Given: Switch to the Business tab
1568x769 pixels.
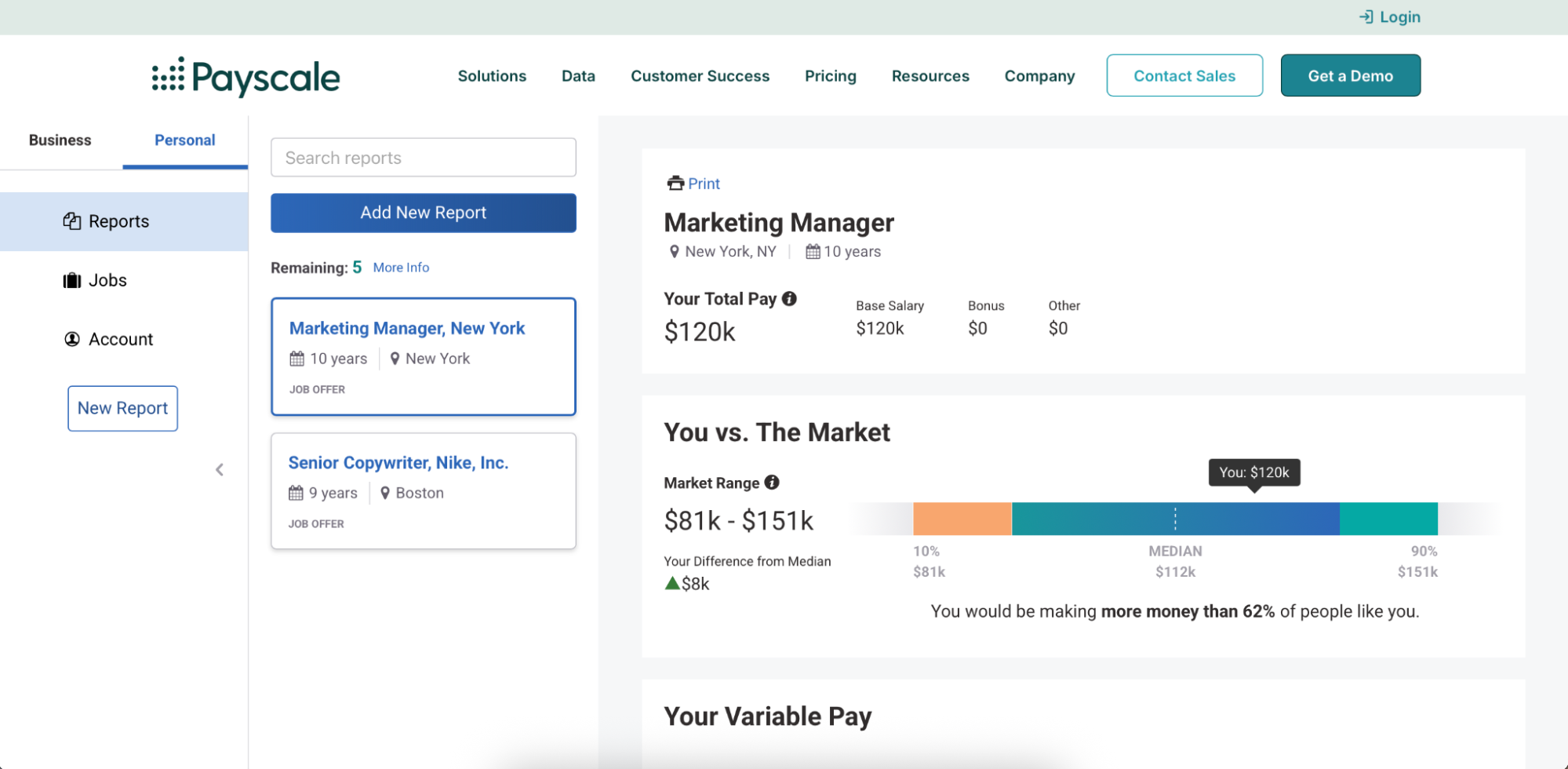Looking at the screenshot, I should (x=60, y=140).
